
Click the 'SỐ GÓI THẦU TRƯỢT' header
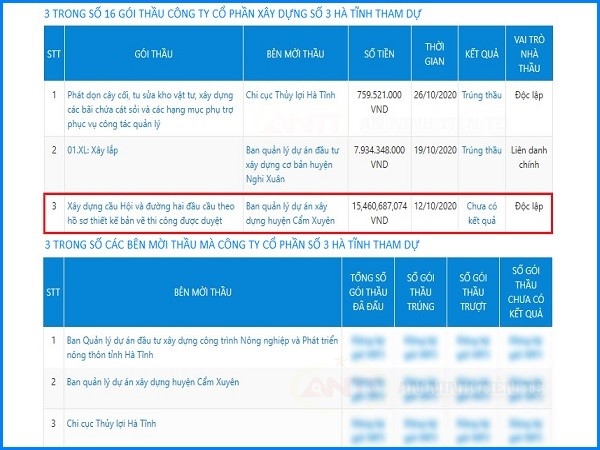point(473,292)
